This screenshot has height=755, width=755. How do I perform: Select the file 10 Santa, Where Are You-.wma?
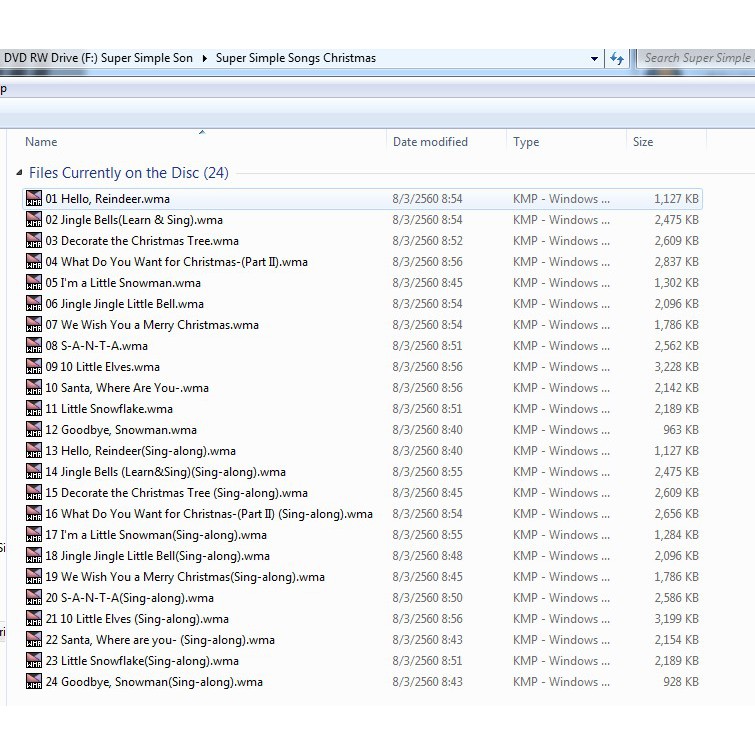(x=127, y=388)
